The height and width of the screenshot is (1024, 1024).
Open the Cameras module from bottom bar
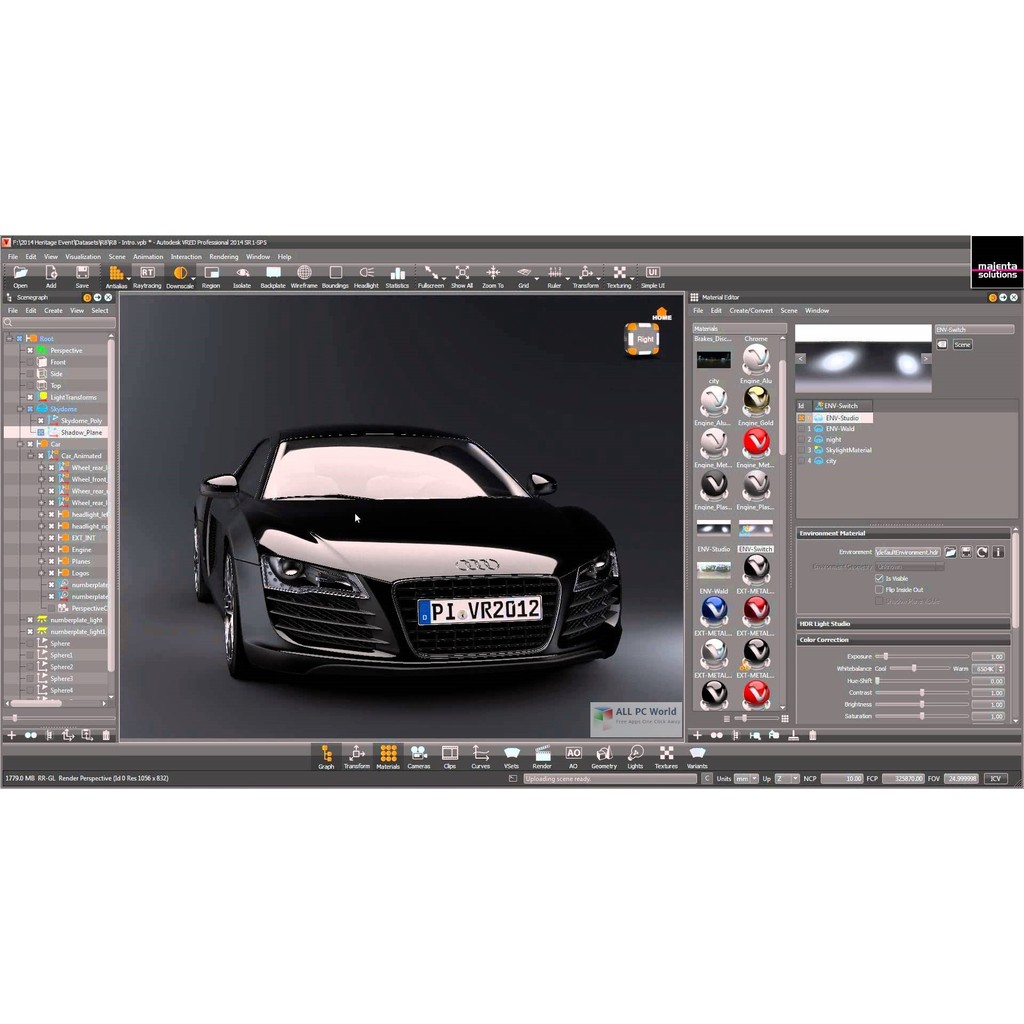pos(419,757)
